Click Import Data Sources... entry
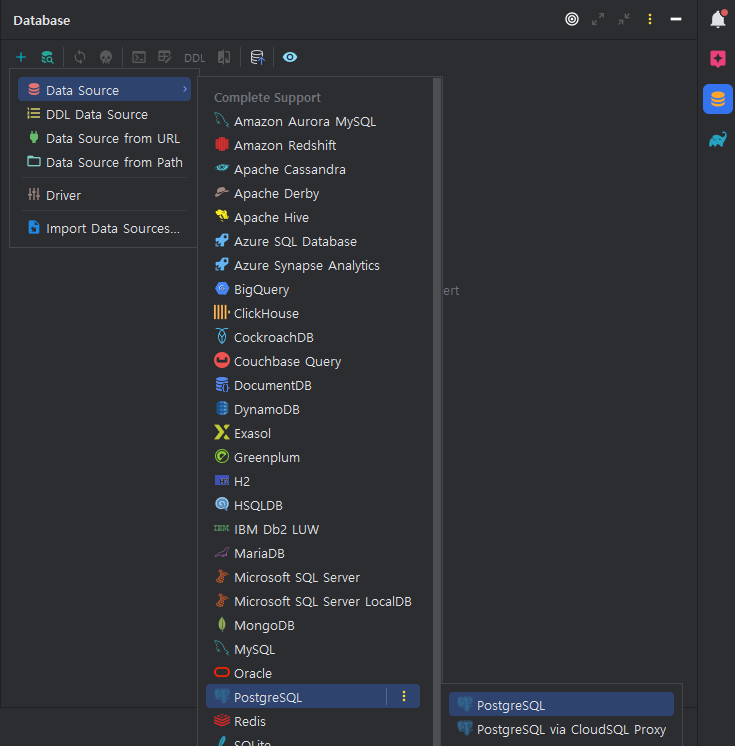The image size is (735, 746). [105, 228]
